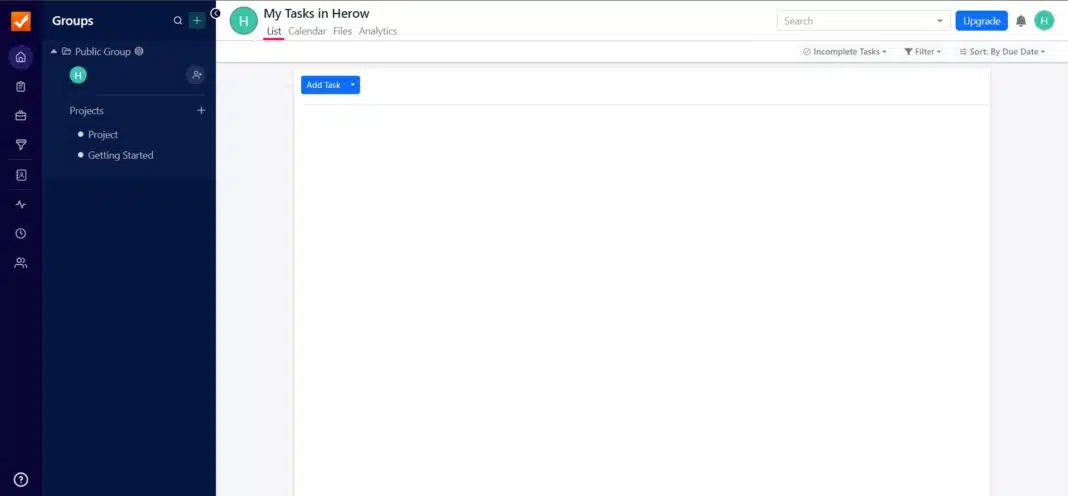Click the clock time tracking icon

coord(21,234)
